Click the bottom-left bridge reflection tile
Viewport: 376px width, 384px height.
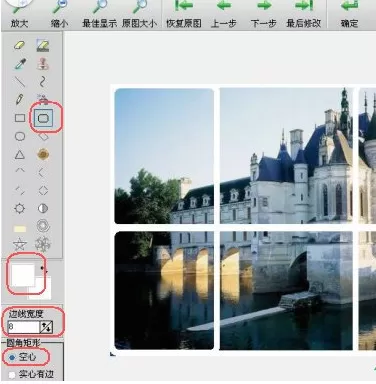164,290
